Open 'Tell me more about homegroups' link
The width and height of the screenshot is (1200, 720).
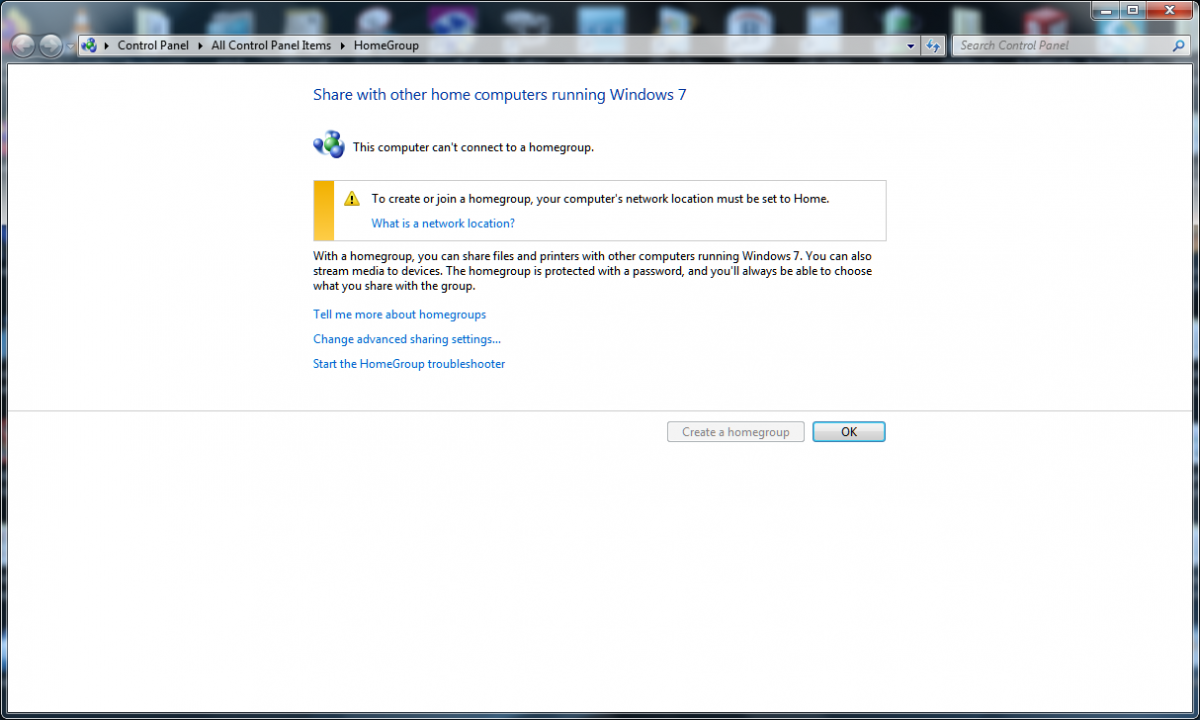coord(399,315)
